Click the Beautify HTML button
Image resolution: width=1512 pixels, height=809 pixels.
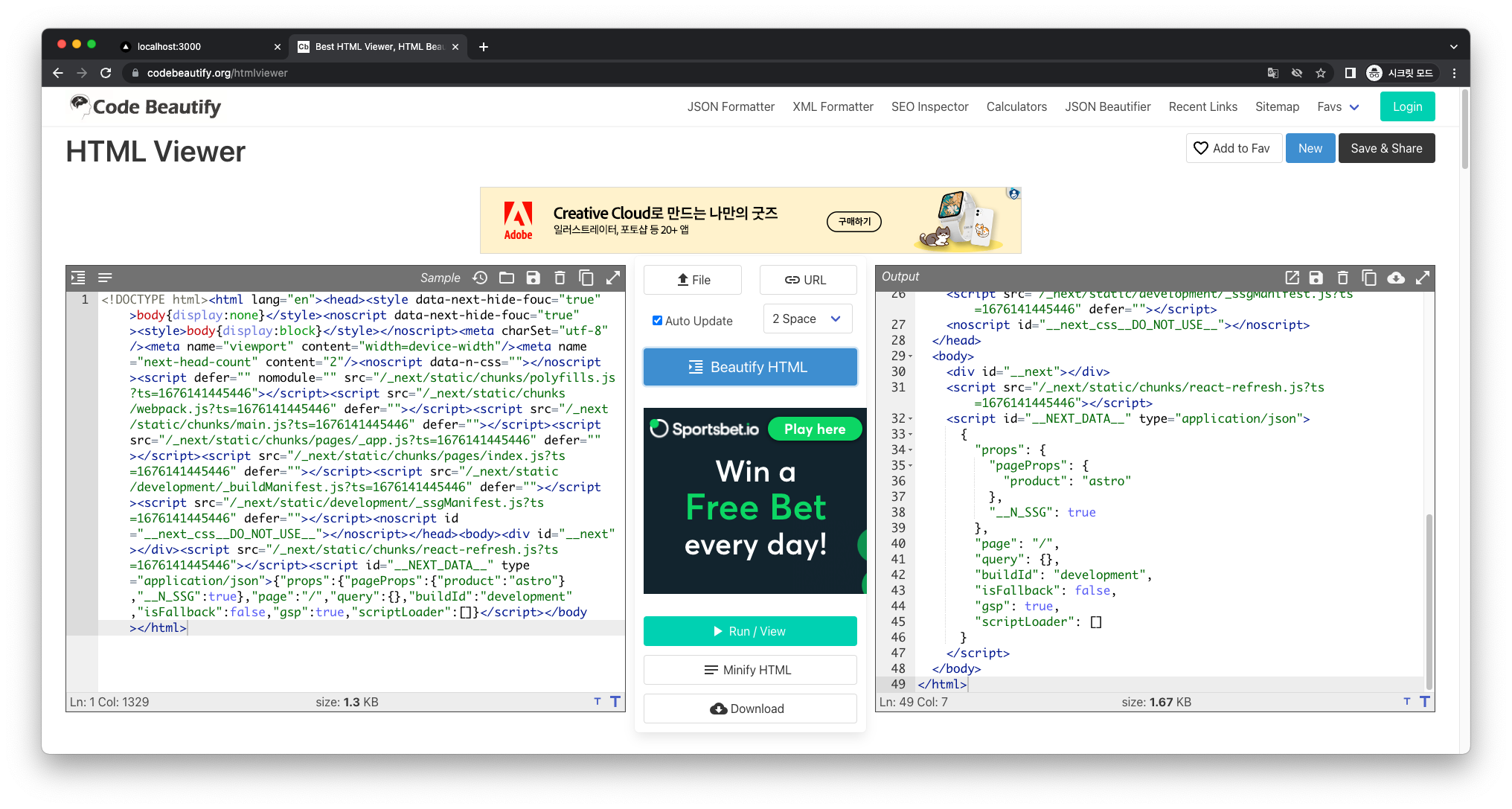click(x=750, y=367)
